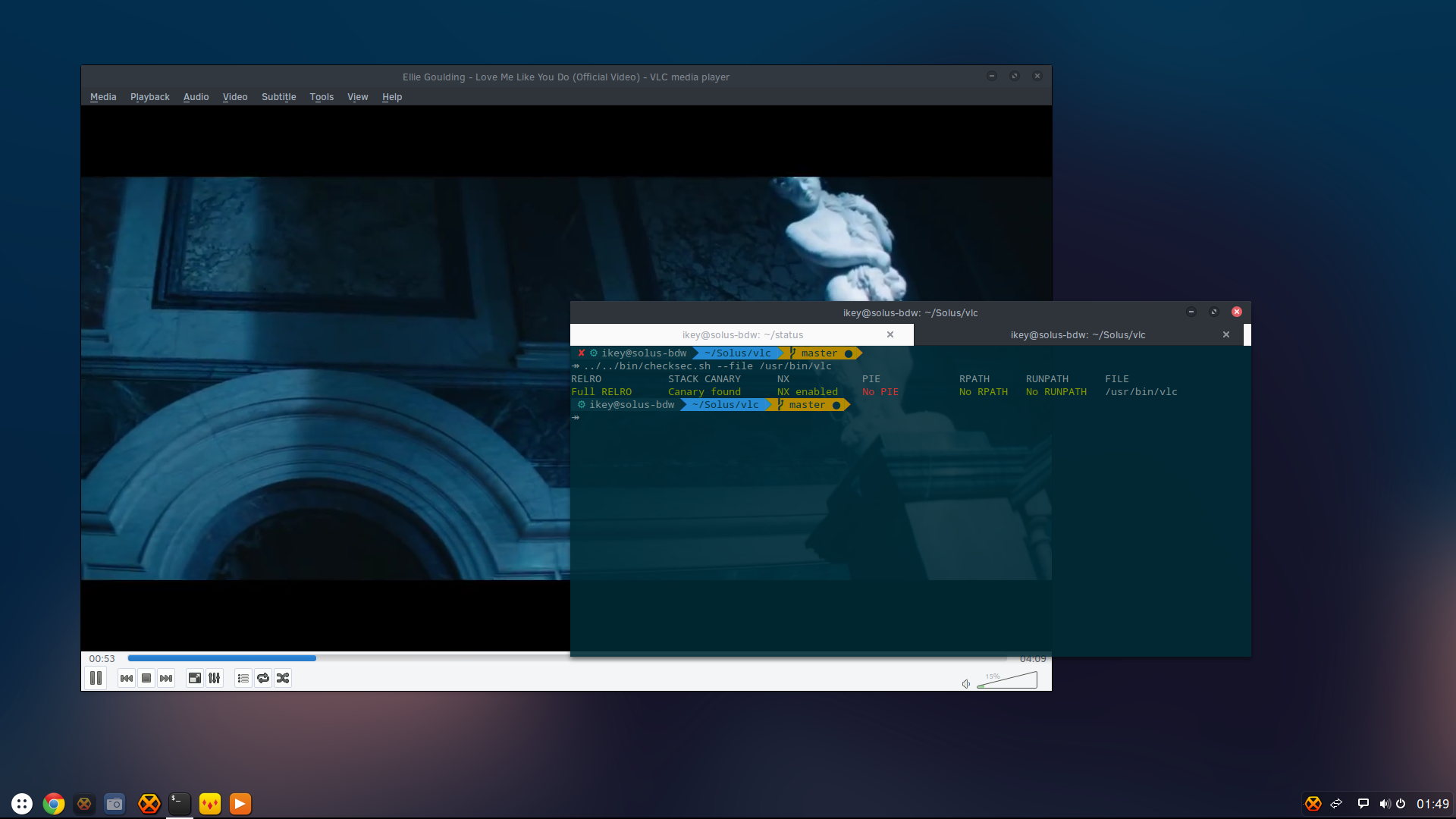
Task: Click the 00:53 elapsed time label
Action: coord(102,658)
